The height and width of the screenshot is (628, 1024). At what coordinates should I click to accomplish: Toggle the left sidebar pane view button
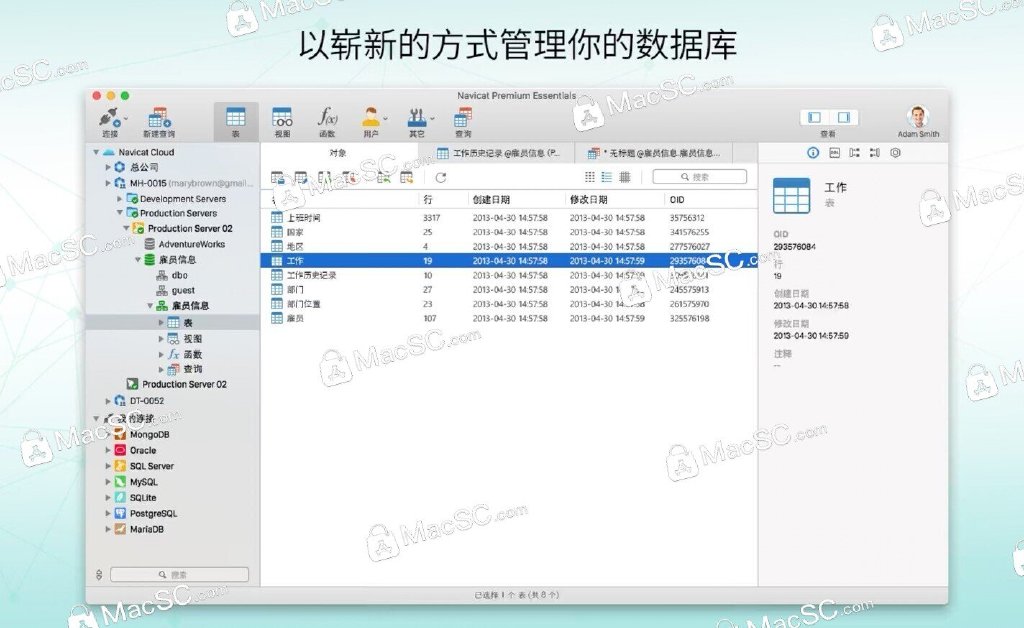(814, 118)
